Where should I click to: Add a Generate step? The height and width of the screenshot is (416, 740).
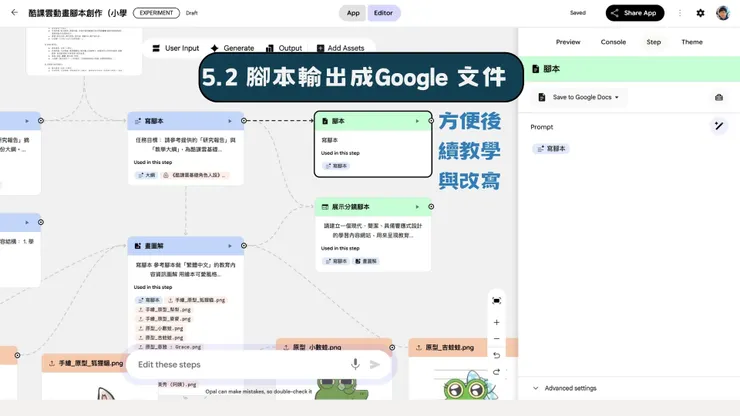[x=232, y=48]
